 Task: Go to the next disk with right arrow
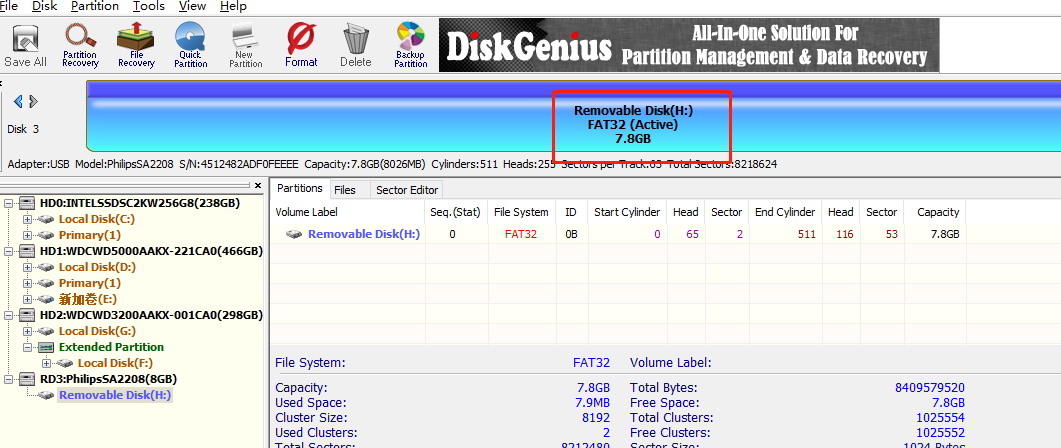[x=33, y=102]
